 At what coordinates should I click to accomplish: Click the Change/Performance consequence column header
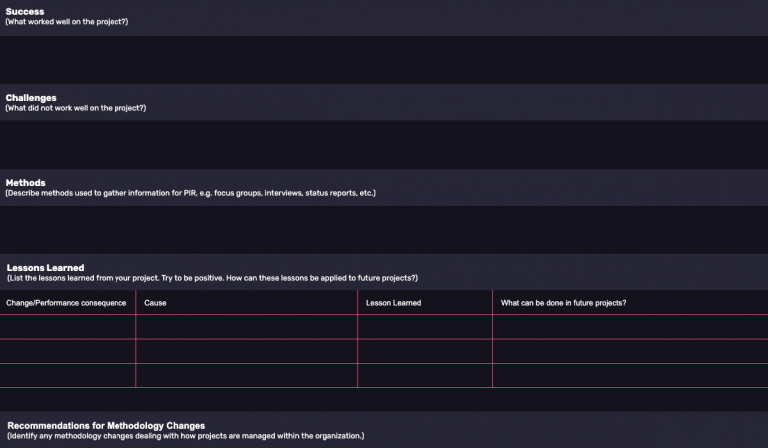pyautogui.click(x=66, y=303)
